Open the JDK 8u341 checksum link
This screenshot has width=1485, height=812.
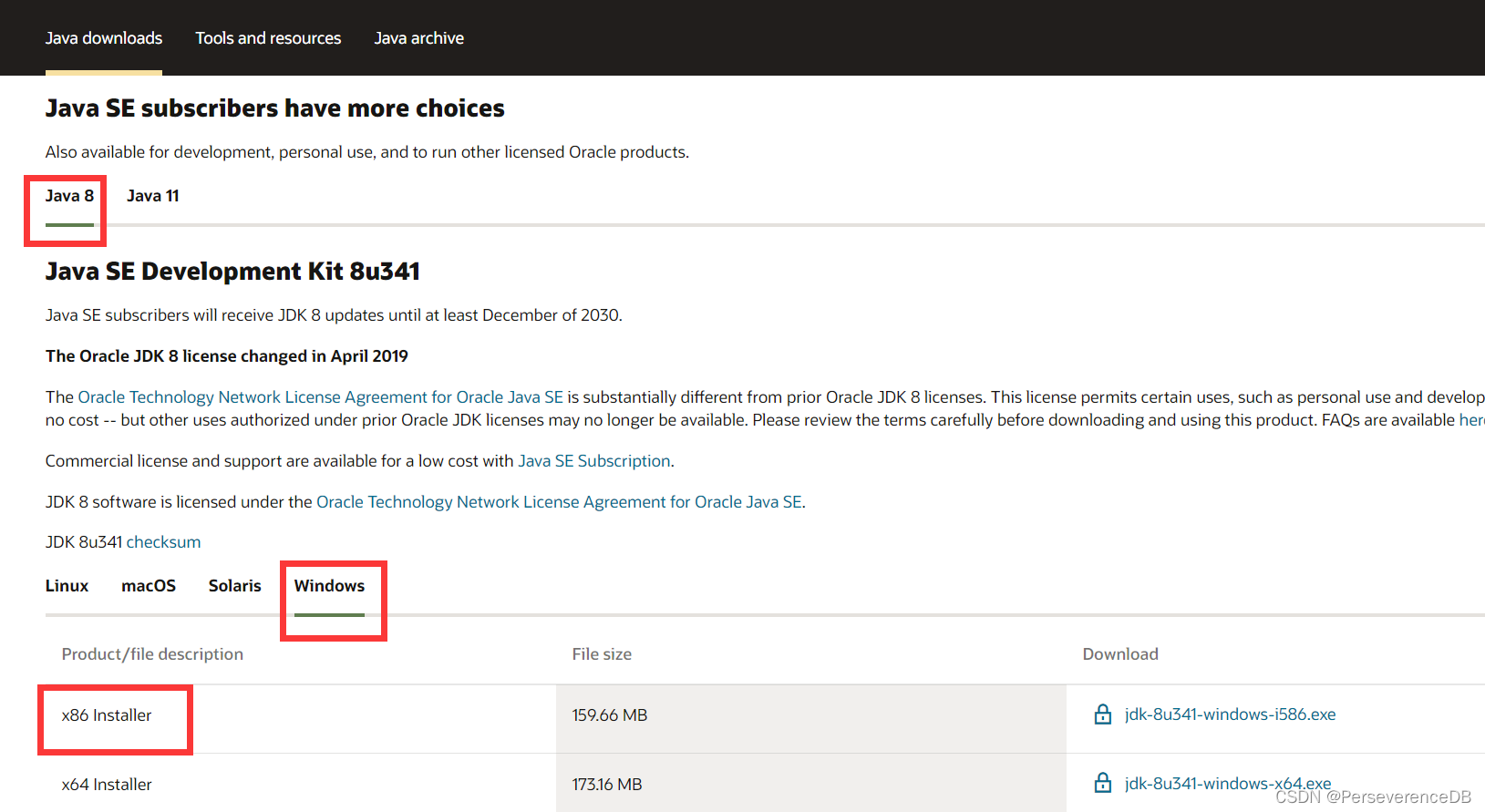(x=163, y=542)
